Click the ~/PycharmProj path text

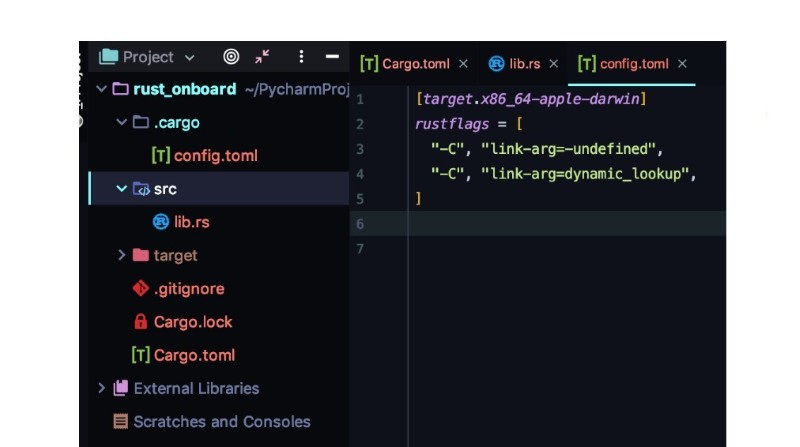pyautogui.click(x=297, y=89)
